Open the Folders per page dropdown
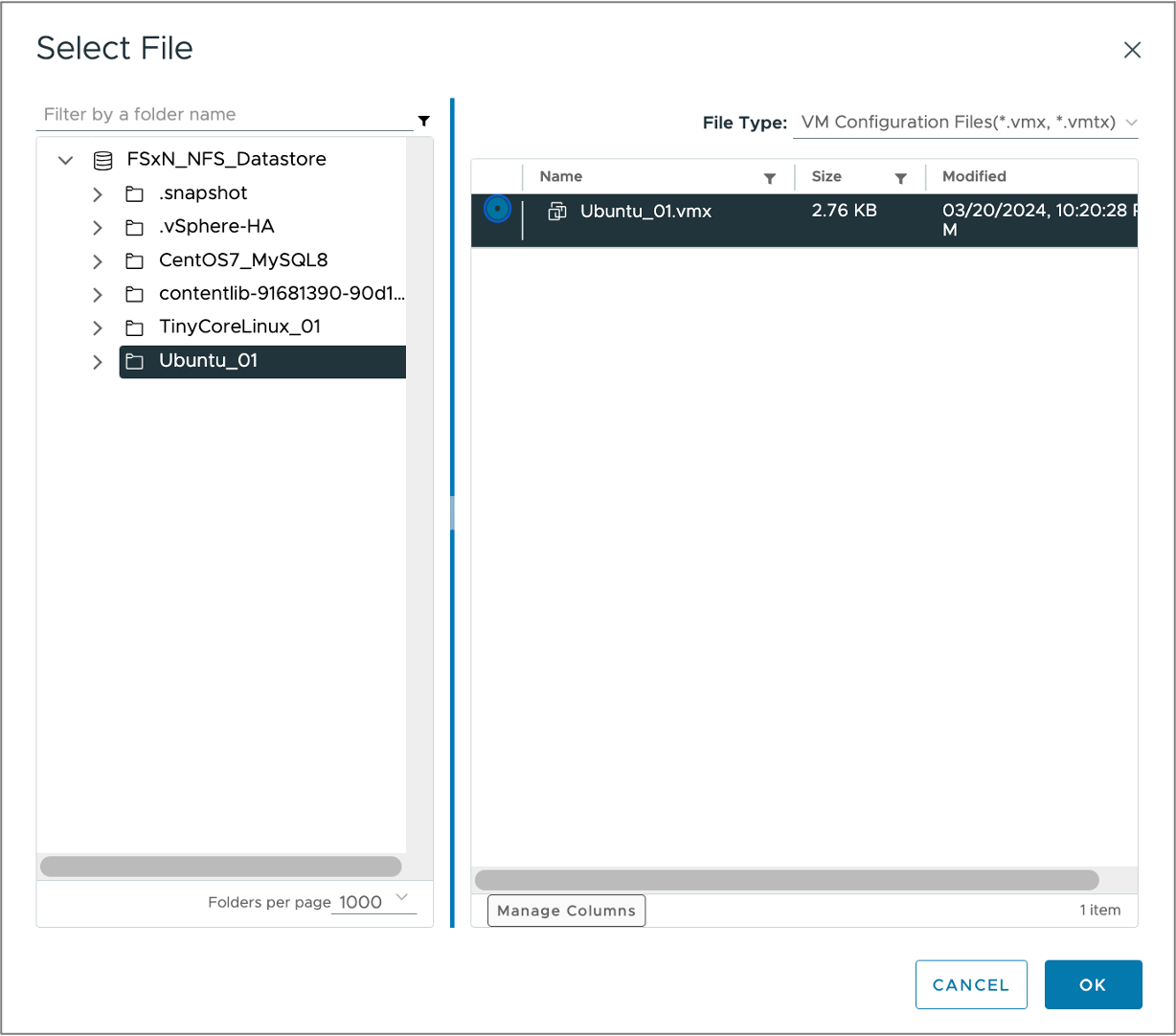Viewport: 1176px width, 1036px height. [x=373, y=901]
